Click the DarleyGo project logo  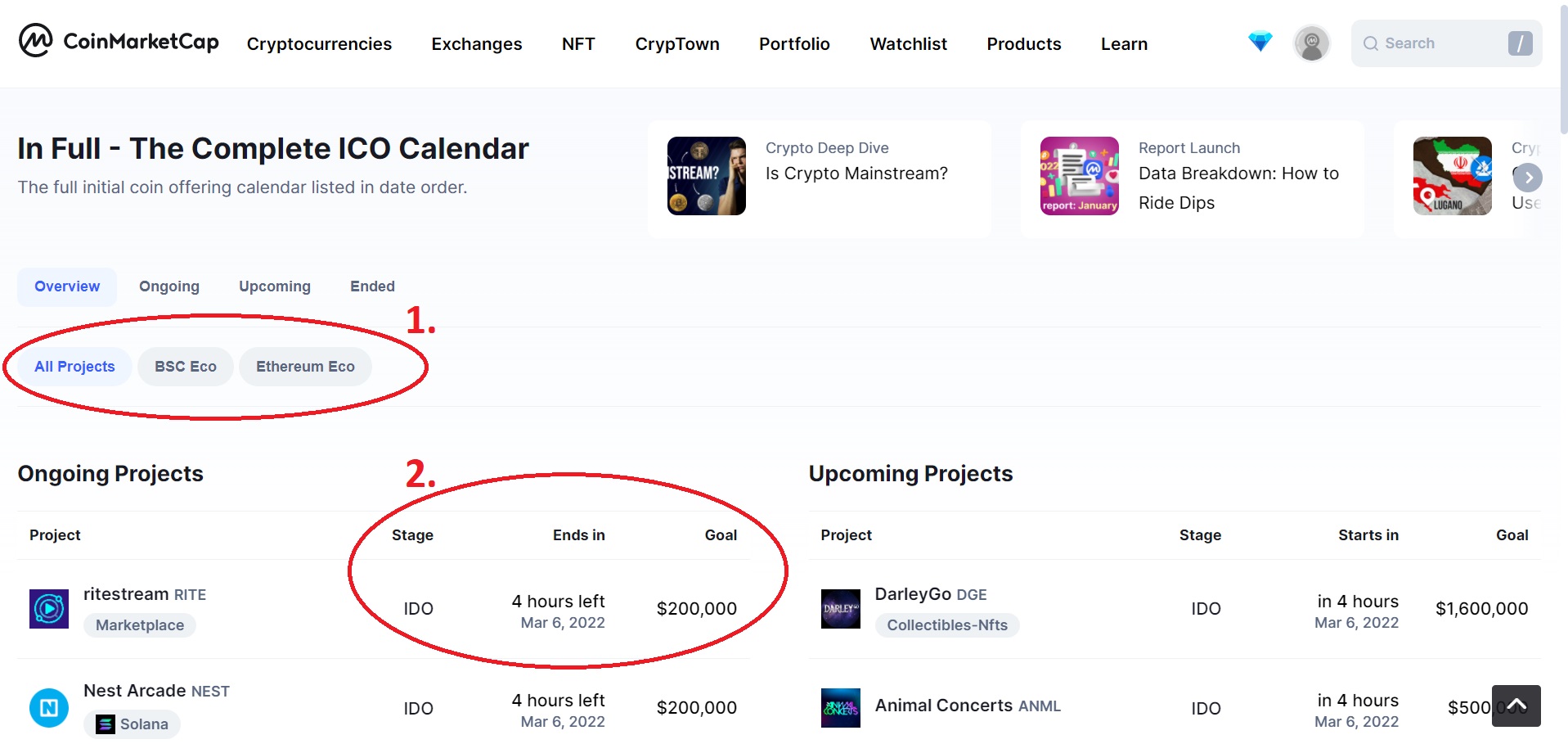coord(840,609)
